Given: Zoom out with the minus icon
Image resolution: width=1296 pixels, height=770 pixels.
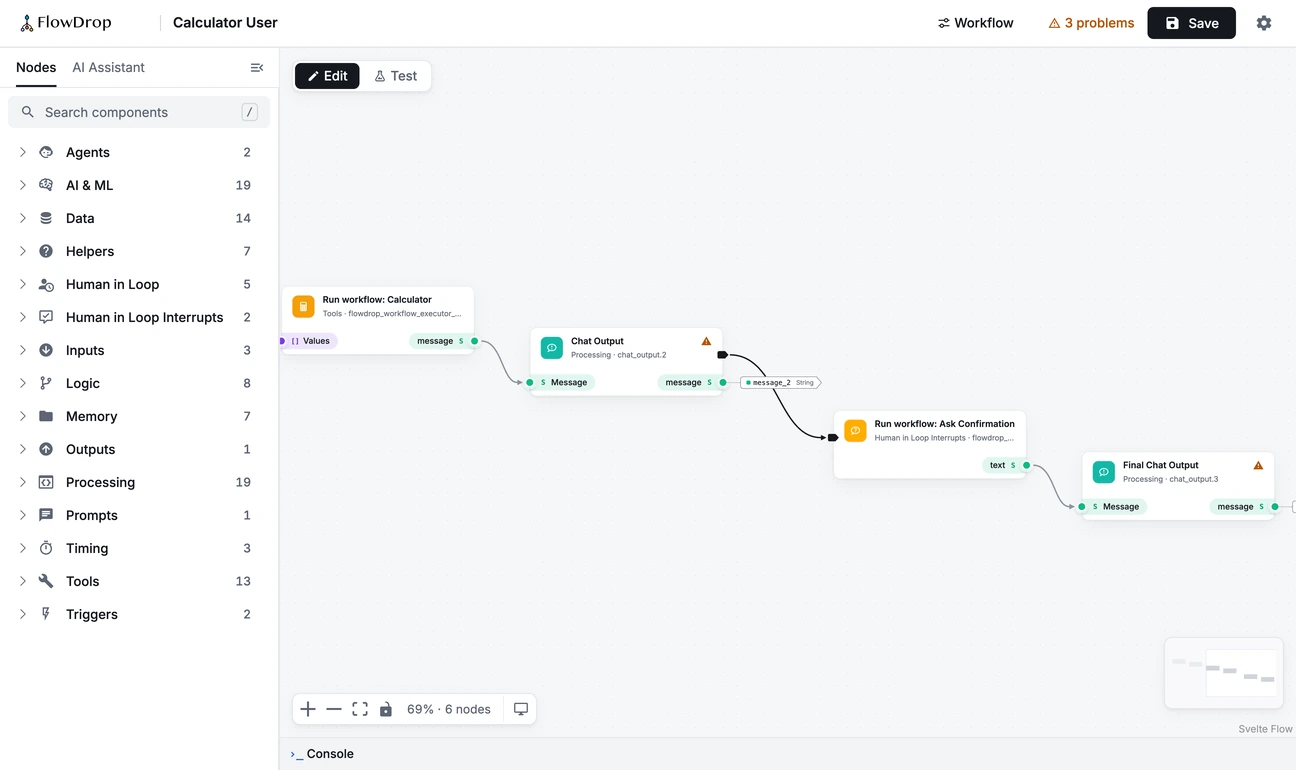Looking at the screenshot, I should [334, 709].
